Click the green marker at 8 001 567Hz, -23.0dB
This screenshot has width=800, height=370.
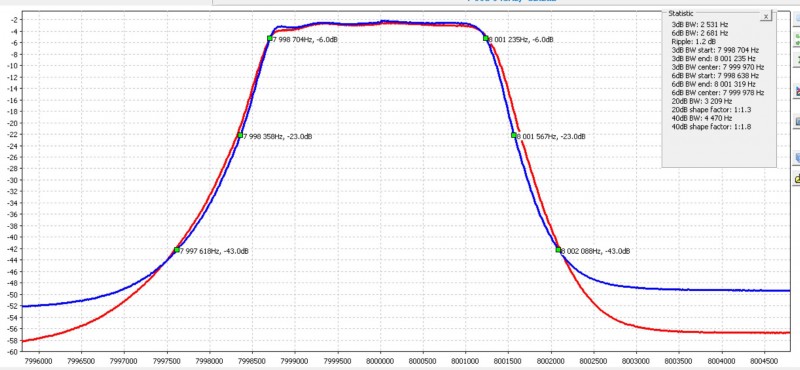click(514, 135)
